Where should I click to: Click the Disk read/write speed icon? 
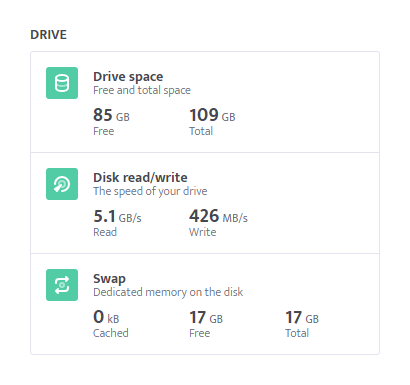point(62,184)
